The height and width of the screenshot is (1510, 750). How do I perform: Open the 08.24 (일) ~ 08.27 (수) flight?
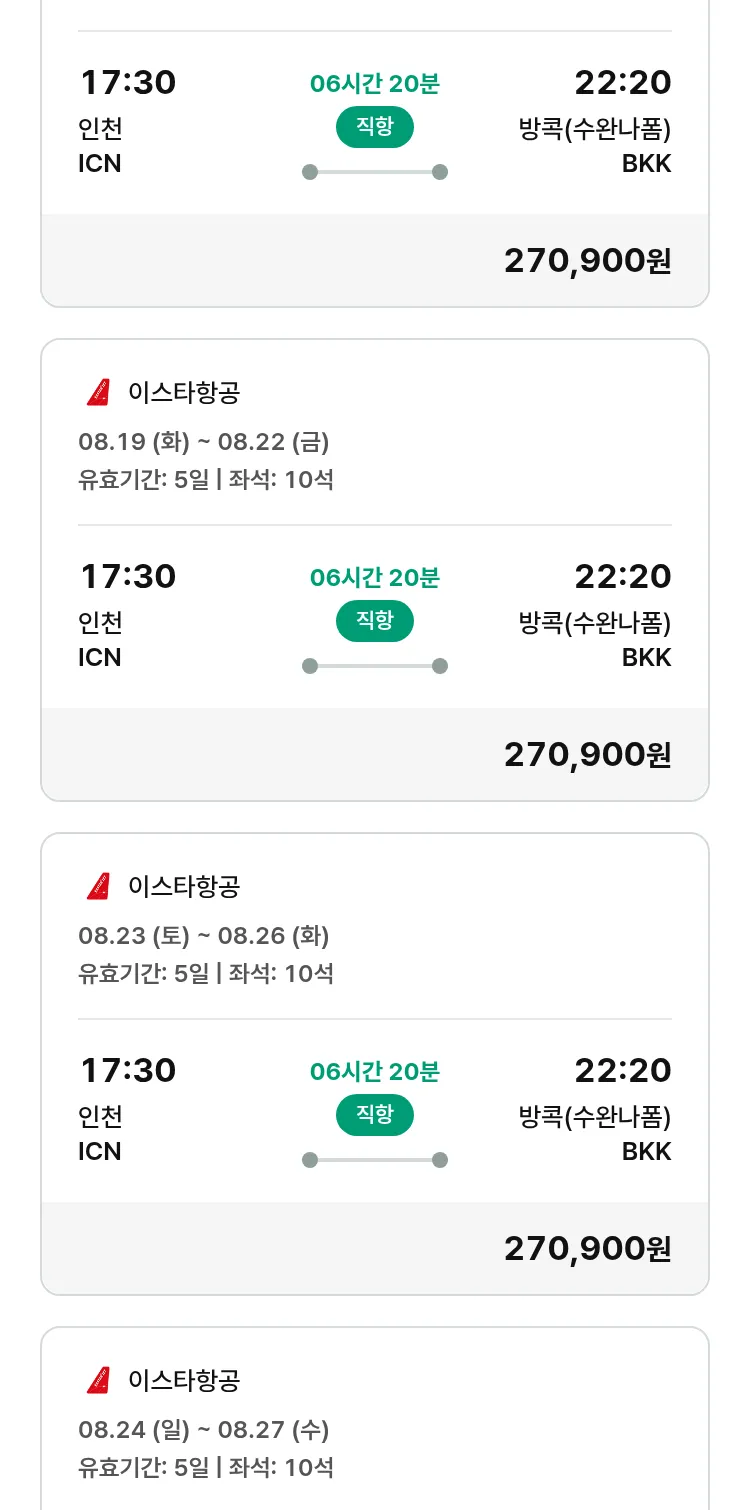(x=204, y=1429)
